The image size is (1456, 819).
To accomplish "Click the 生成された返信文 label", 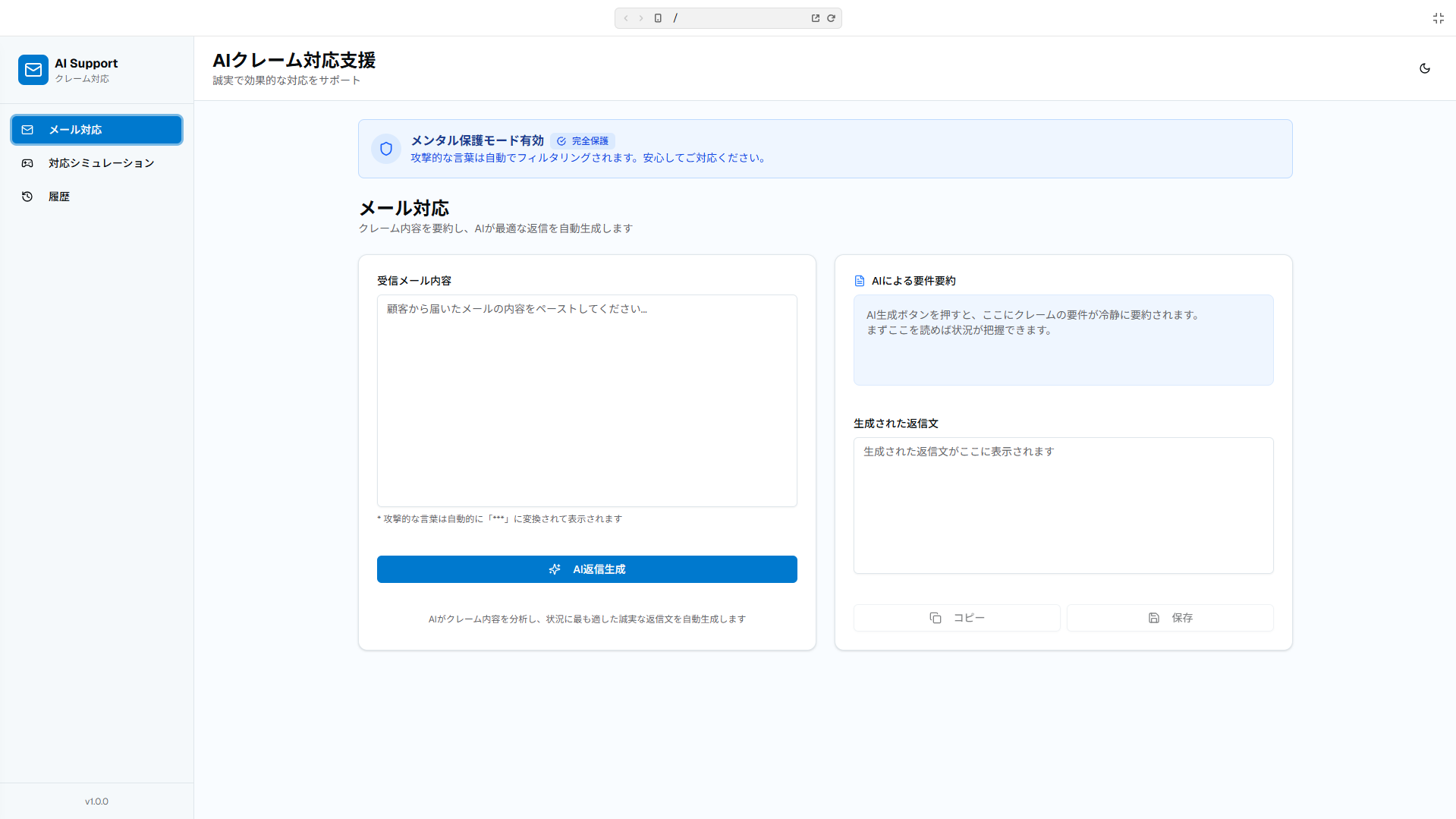I will [x=896, y=424].
